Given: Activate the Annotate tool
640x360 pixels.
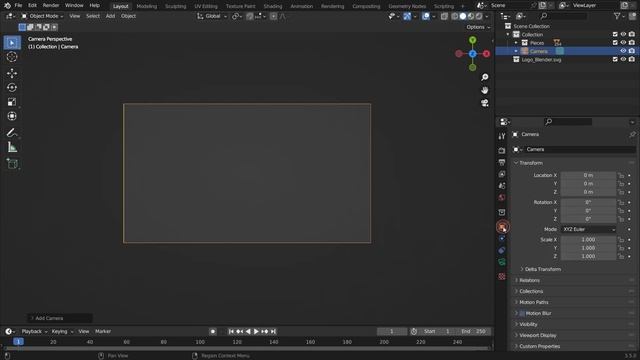Looking at the screenshot, I should click(12, 133).
